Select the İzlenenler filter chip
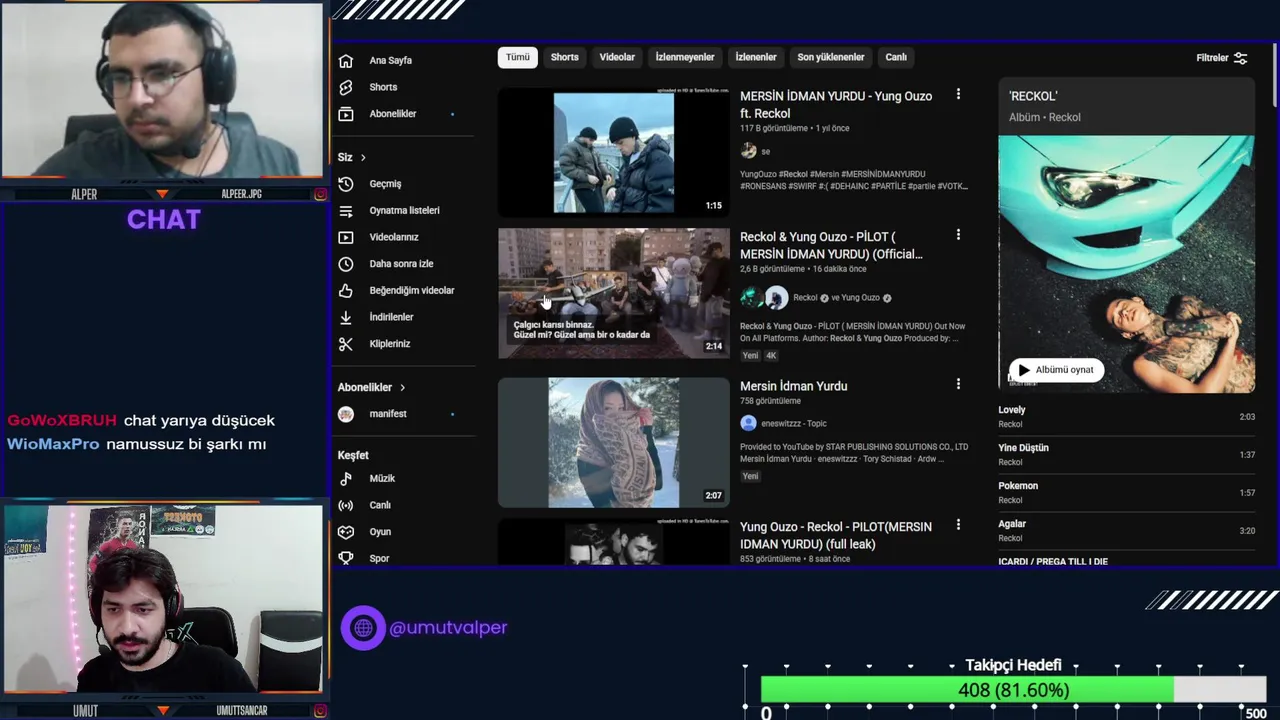Image resolution: width=1280 pixels, height=720 pixels. click(x=756, y=58)
